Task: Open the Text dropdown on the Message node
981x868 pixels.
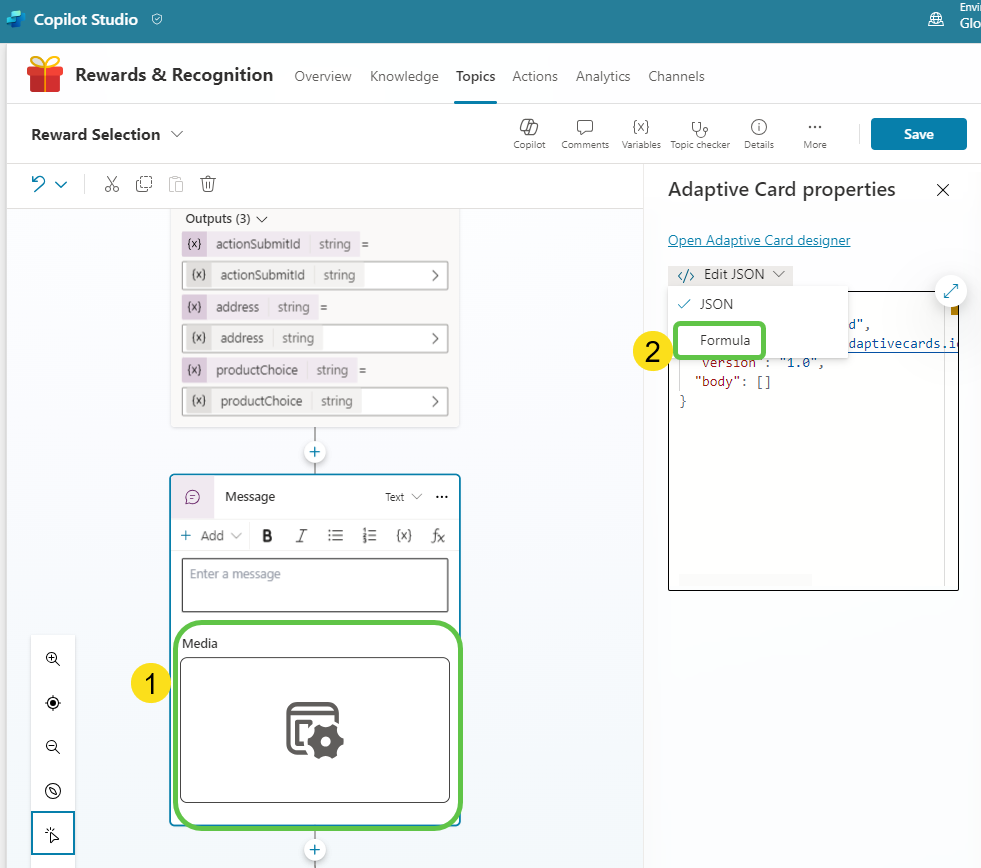Action: coord(403,496)
